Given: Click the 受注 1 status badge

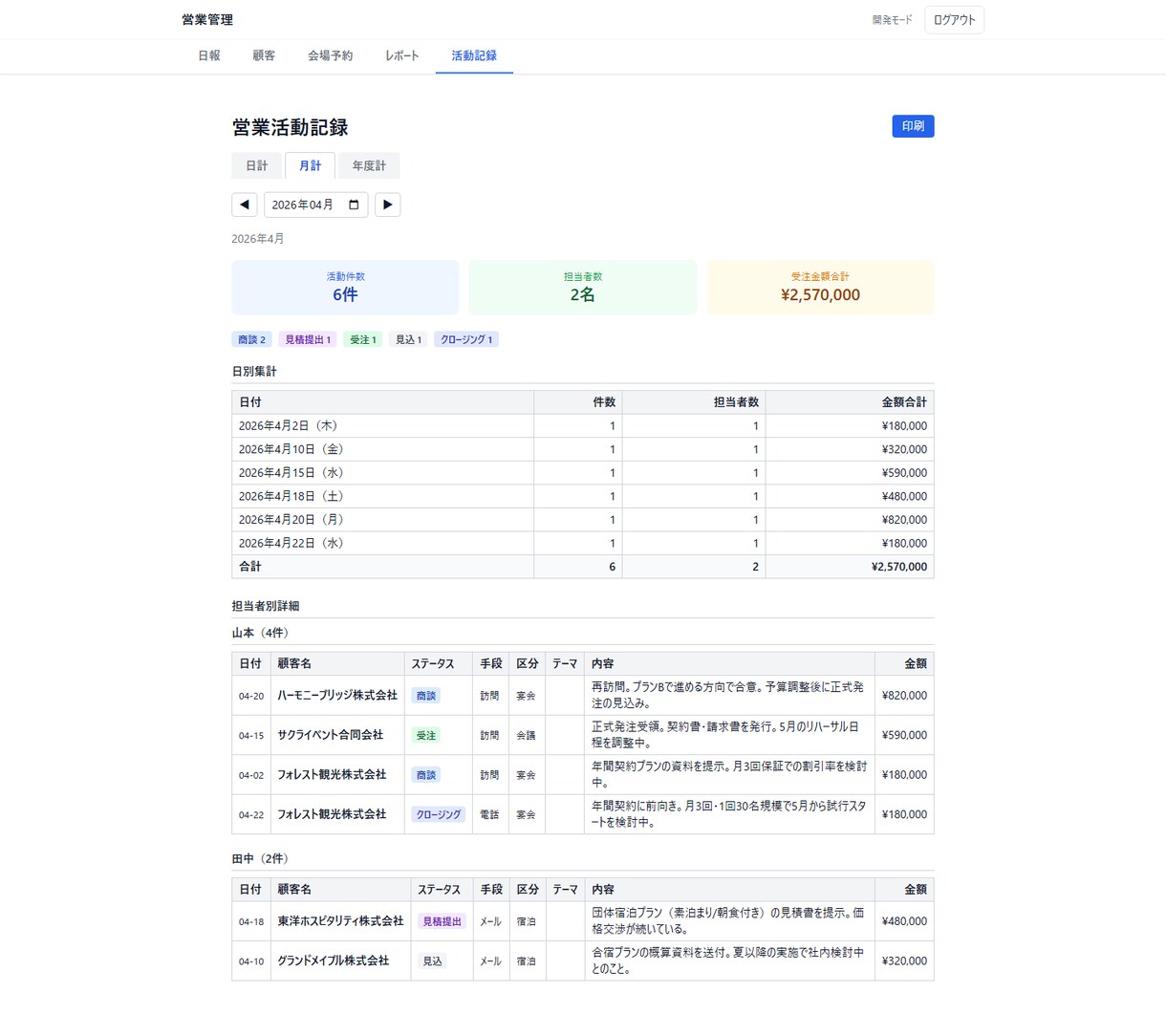Looking at the screenshot, I should point(363,339).
